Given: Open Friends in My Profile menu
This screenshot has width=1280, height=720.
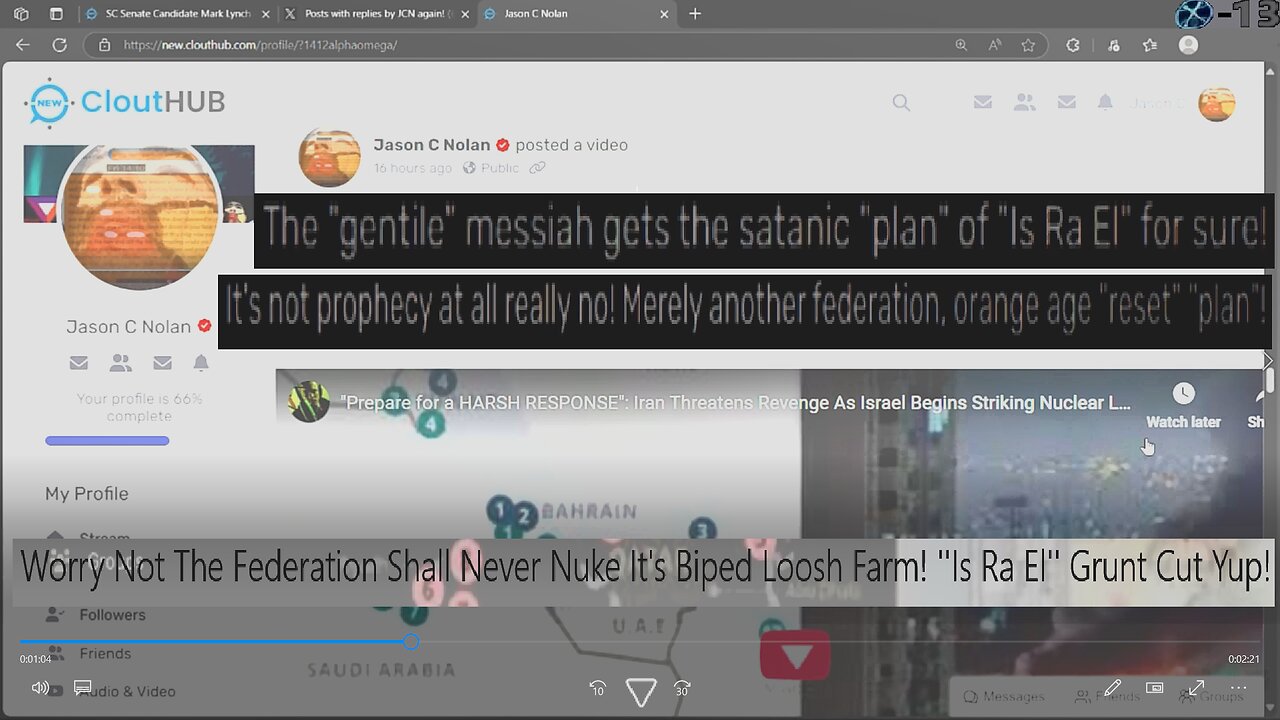Looking at the screenshot, I should tap(105, 653).
